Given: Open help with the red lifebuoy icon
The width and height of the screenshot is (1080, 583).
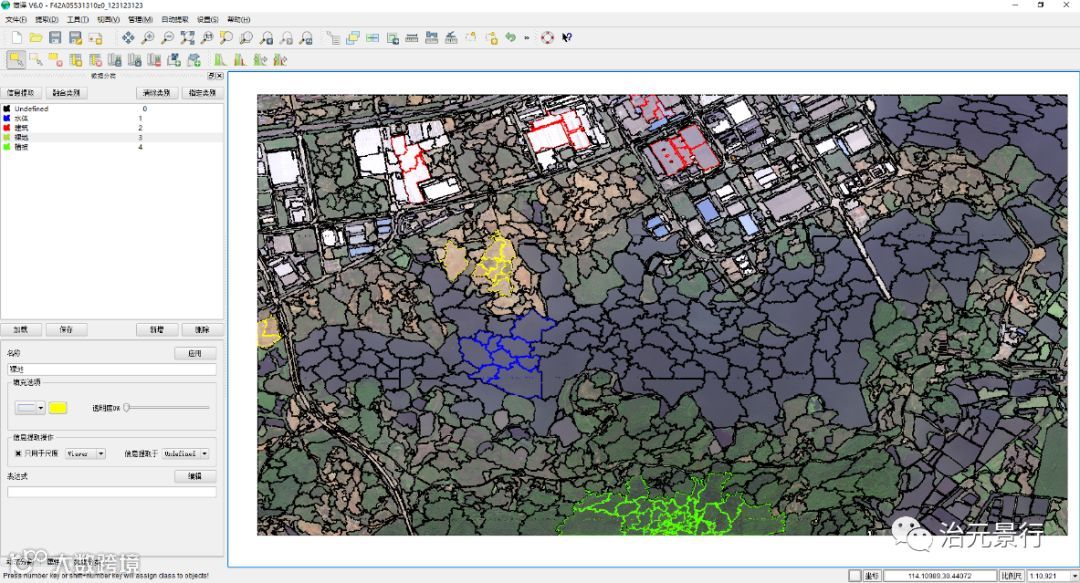Looking at the screenshot, I should (548, 38).
